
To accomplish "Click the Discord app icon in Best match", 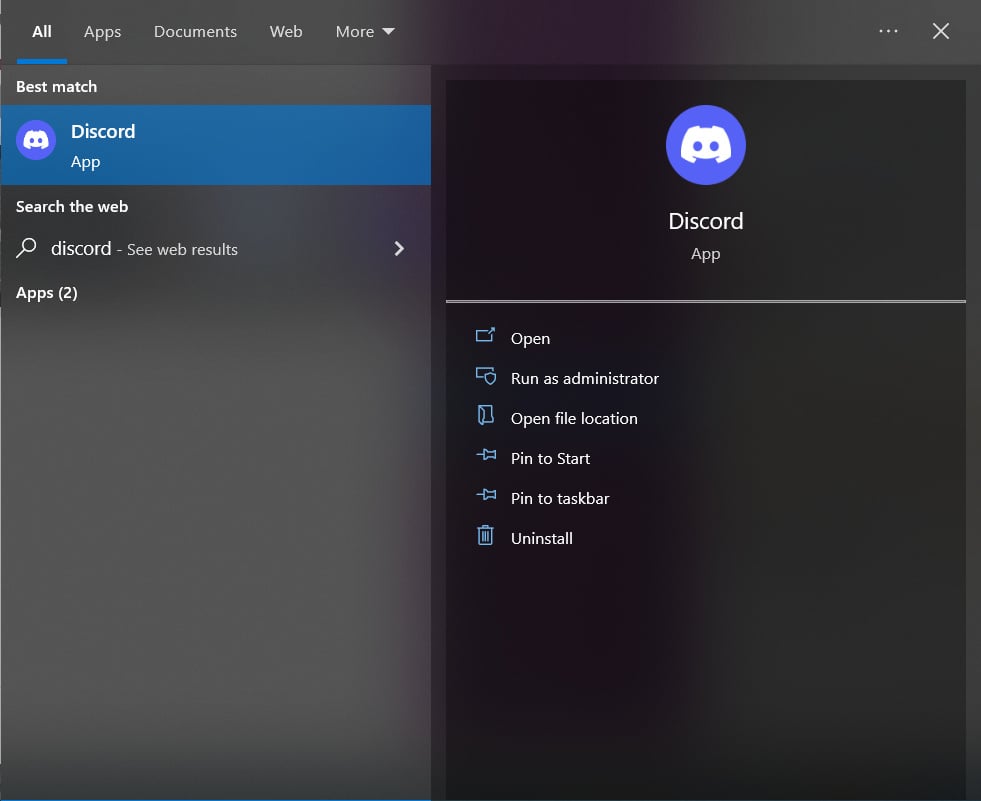I will pyautogui.click(x=36, y=140).
